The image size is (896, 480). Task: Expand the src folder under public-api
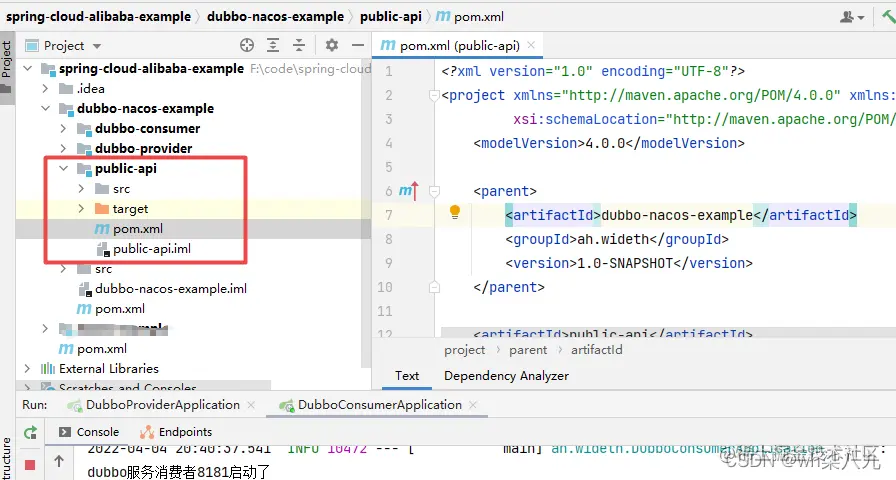coord(81,189)
